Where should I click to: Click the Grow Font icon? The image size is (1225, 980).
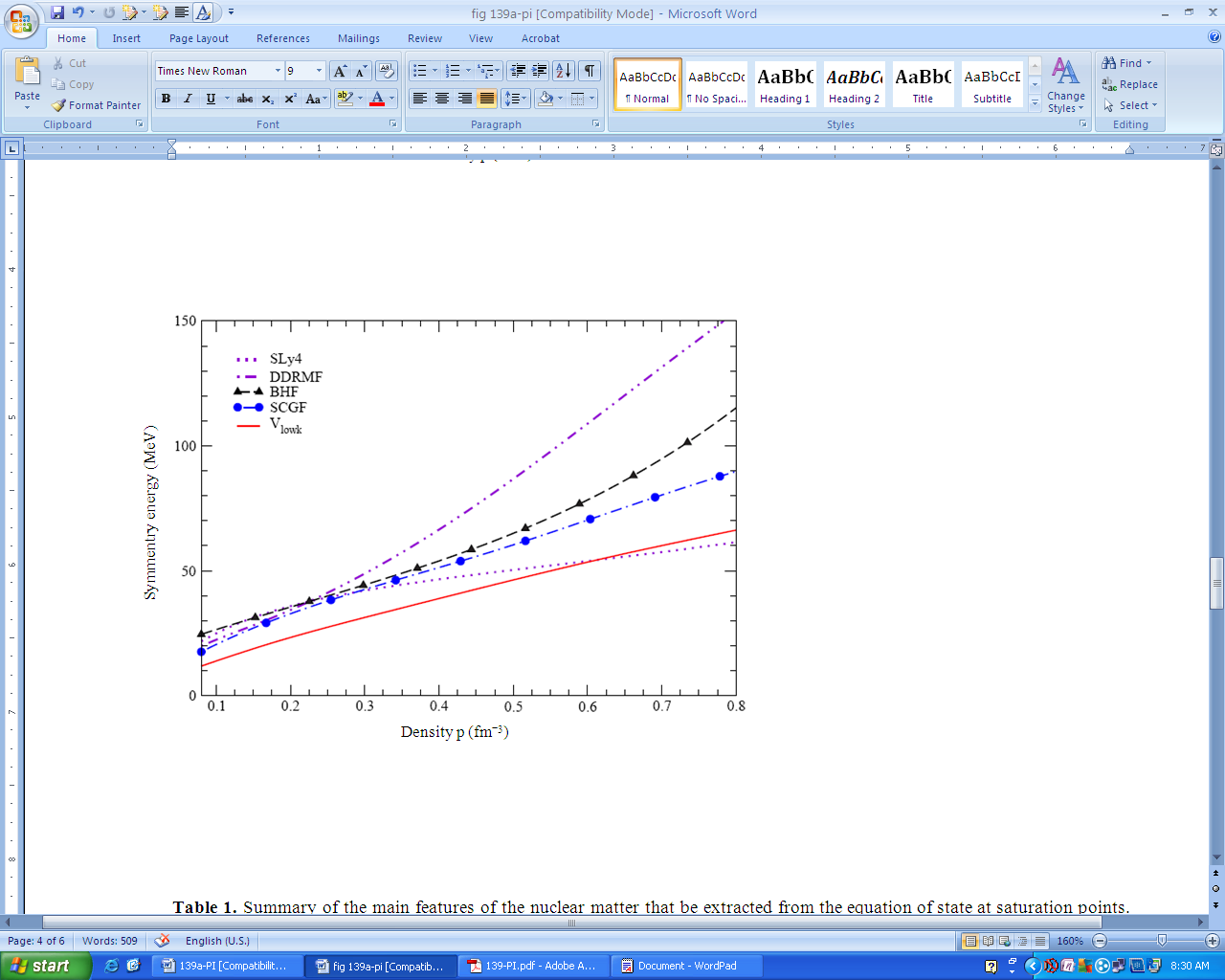click(340, 71)
